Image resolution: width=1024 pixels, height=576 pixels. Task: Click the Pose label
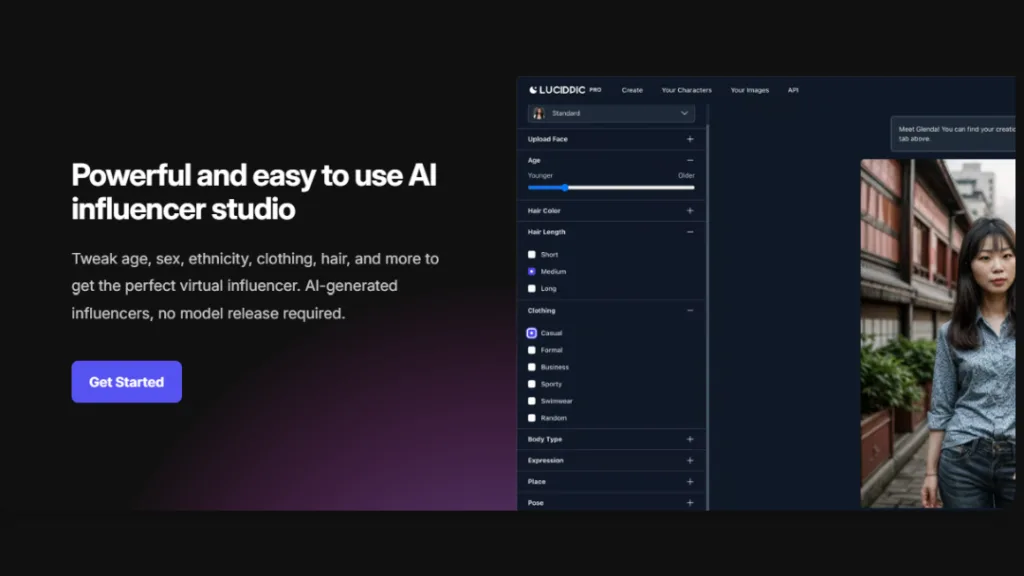(x=536, y=503)
